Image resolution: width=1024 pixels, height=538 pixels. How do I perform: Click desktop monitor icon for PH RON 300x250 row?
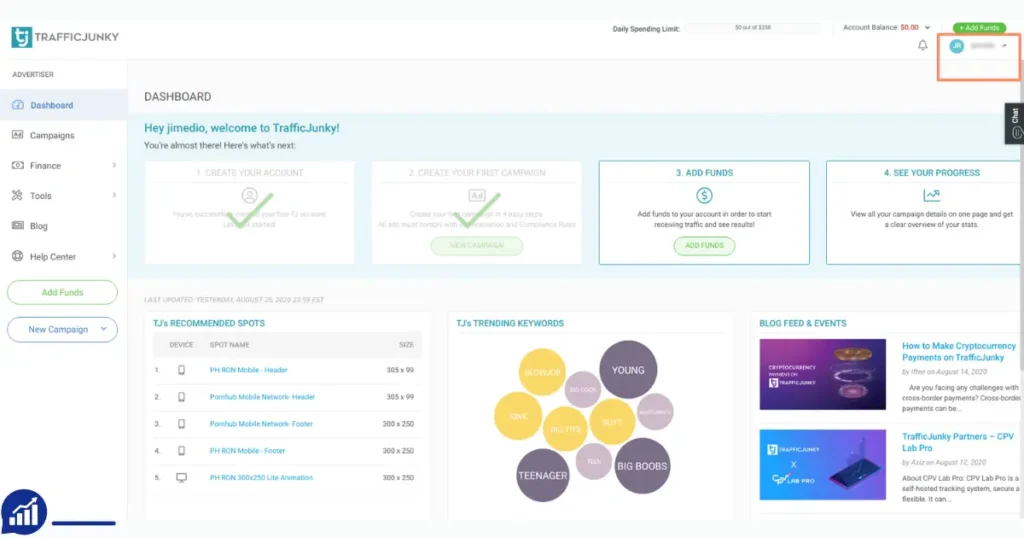coord(182,477)
